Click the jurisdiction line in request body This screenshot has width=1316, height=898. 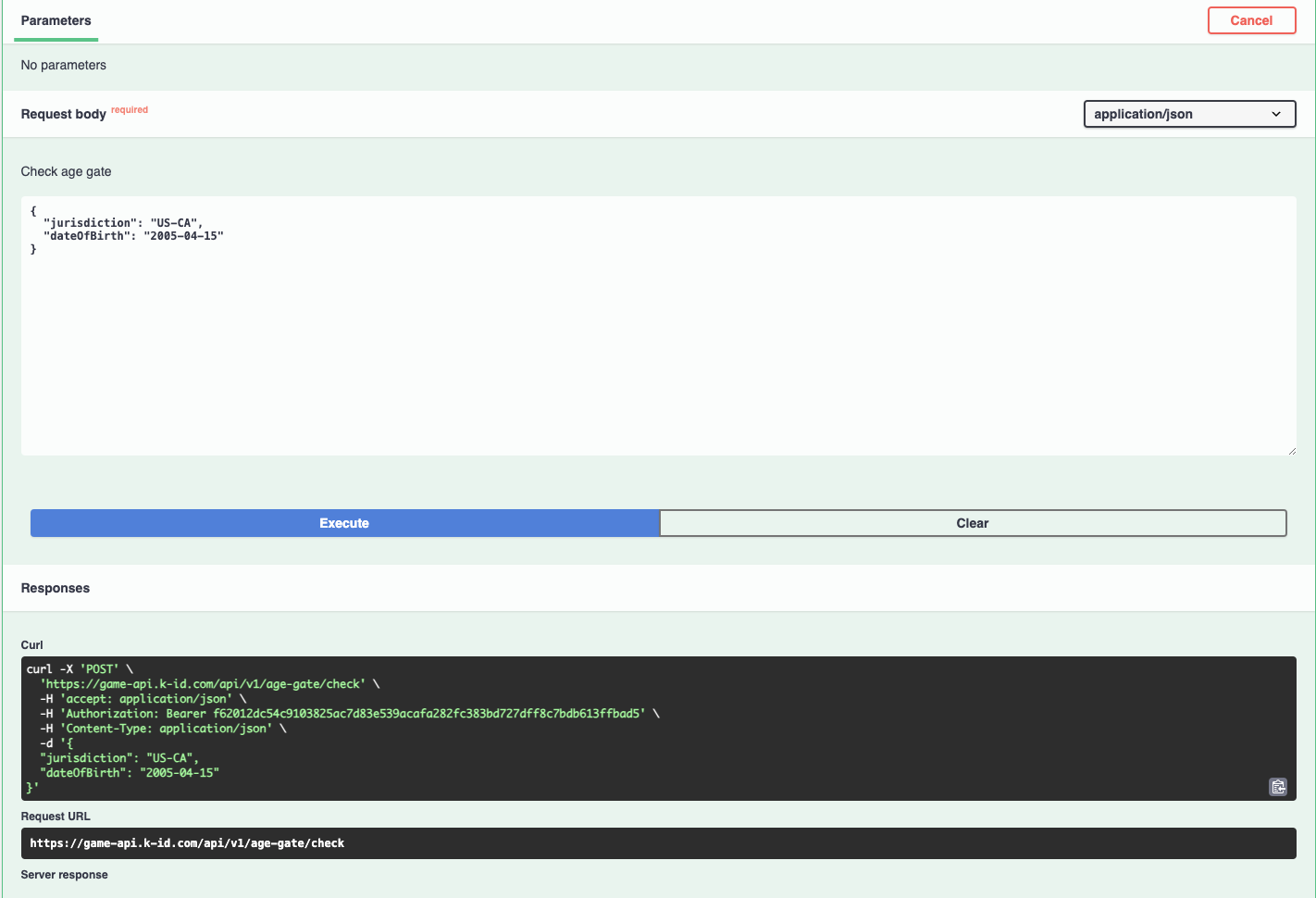click(x=123, y=223)
